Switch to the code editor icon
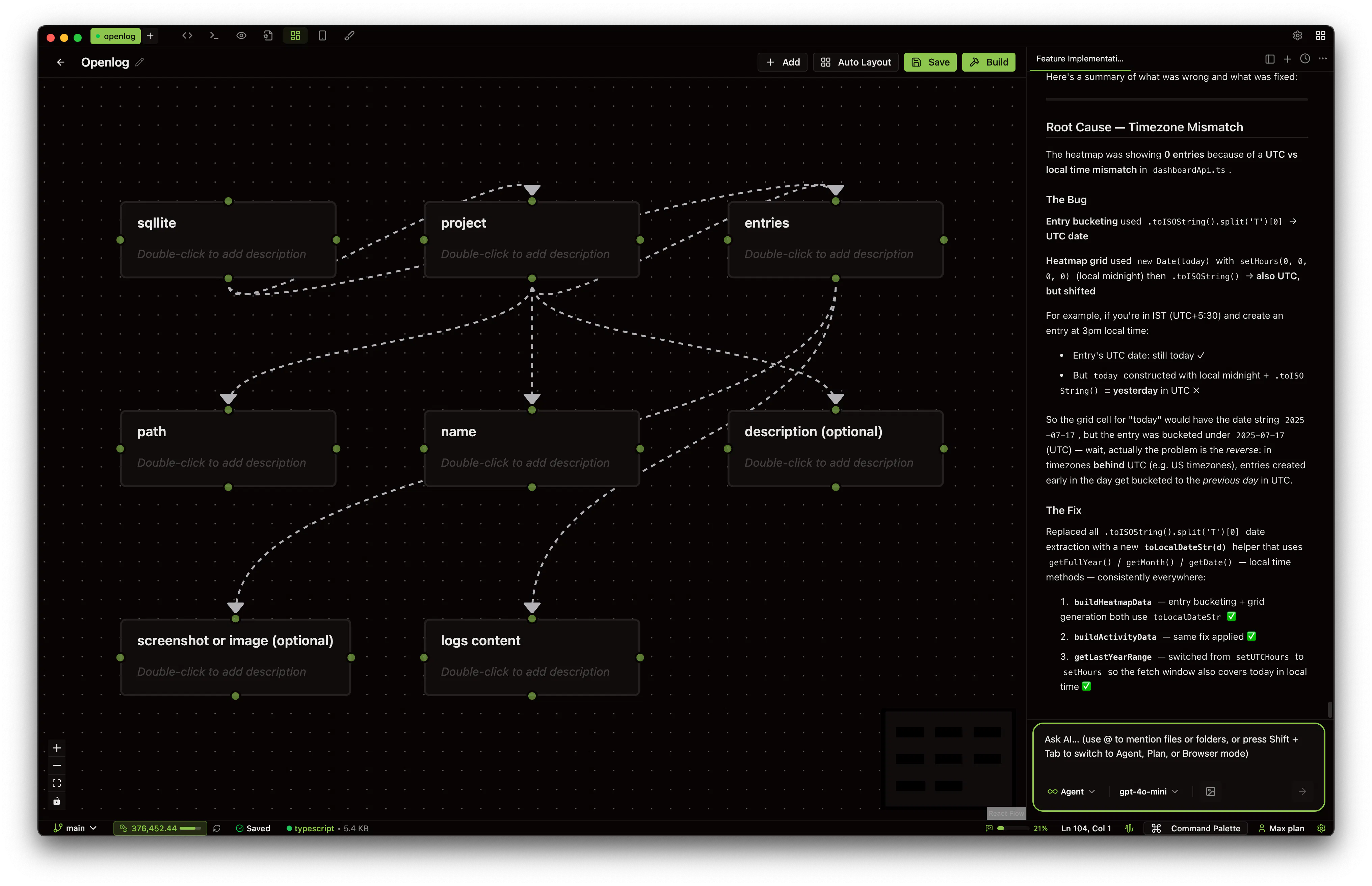Image resolution: width=1372 pixels, height=886 pixels. [187, 36]
